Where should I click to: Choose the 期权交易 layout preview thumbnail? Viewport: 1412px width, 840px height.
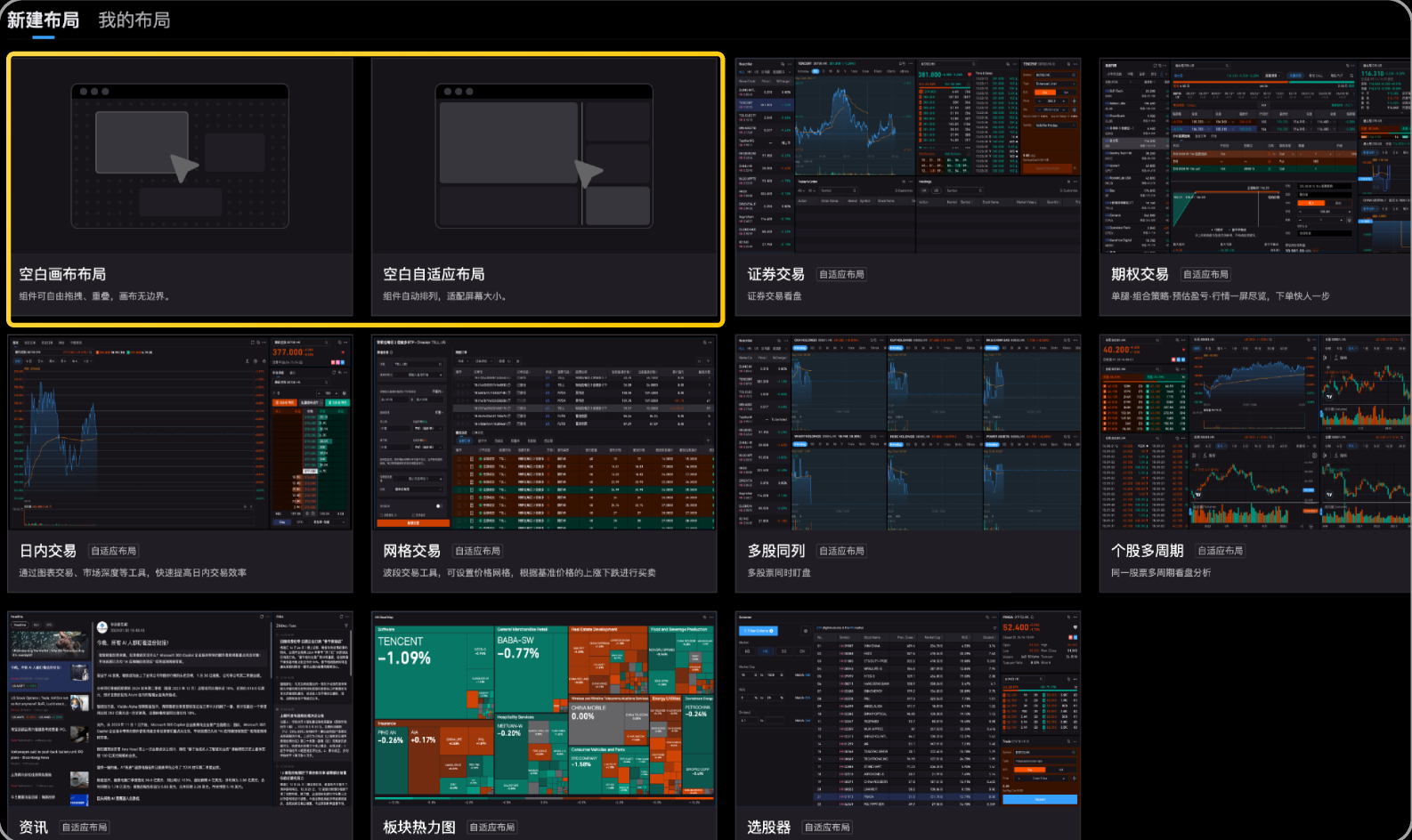(x=1254, y=156)
